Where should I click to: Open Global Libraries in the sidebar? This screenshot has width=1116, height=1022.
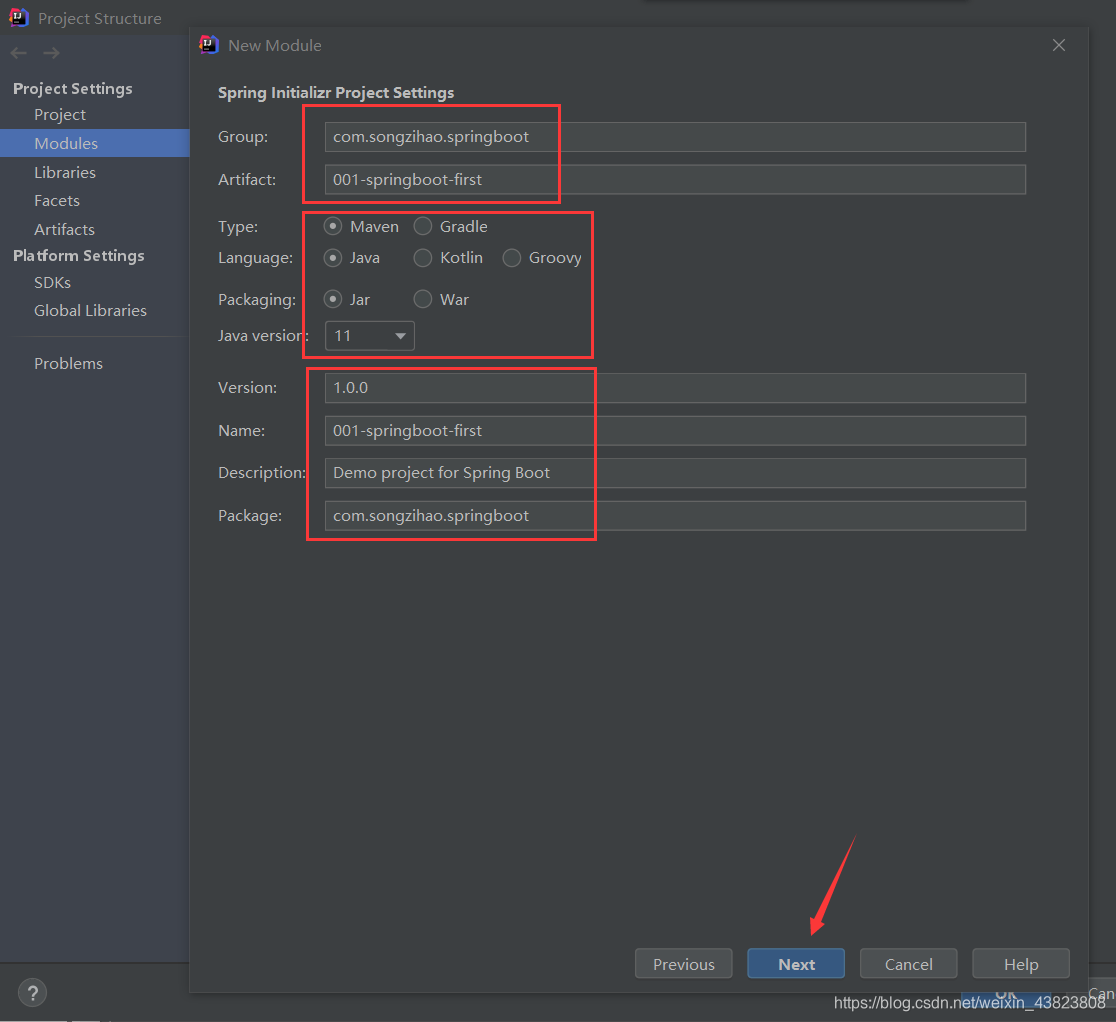[x=90, y=310]
